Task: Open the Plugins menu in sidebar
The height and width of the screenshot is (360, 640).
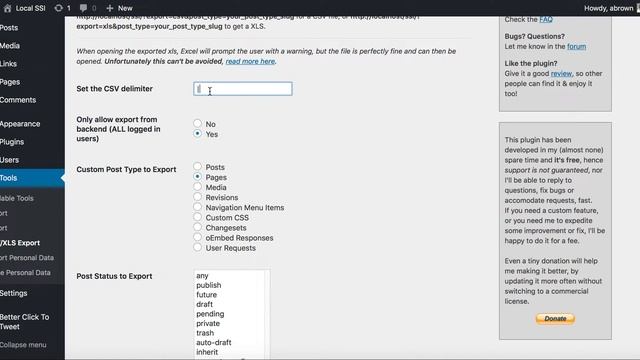Action: (x=12, y=142)
